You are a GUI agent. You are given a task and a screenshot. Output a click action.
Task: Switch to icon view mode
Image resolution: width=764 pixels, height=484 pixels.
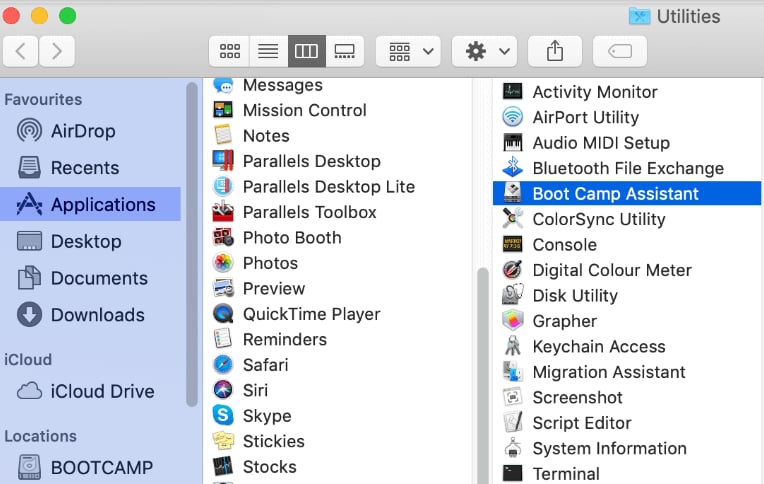click(229, 51)
